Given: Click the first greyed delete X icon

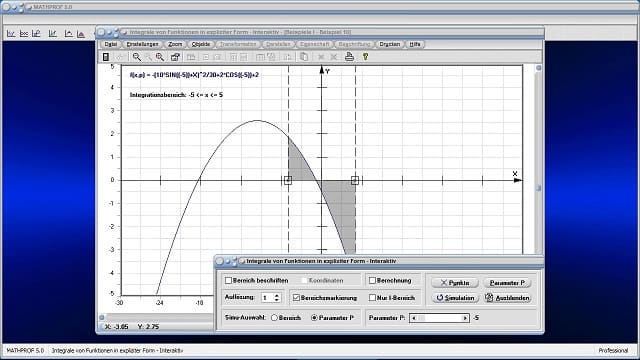Looking at the screenshot, I should (x=321, y=58).
